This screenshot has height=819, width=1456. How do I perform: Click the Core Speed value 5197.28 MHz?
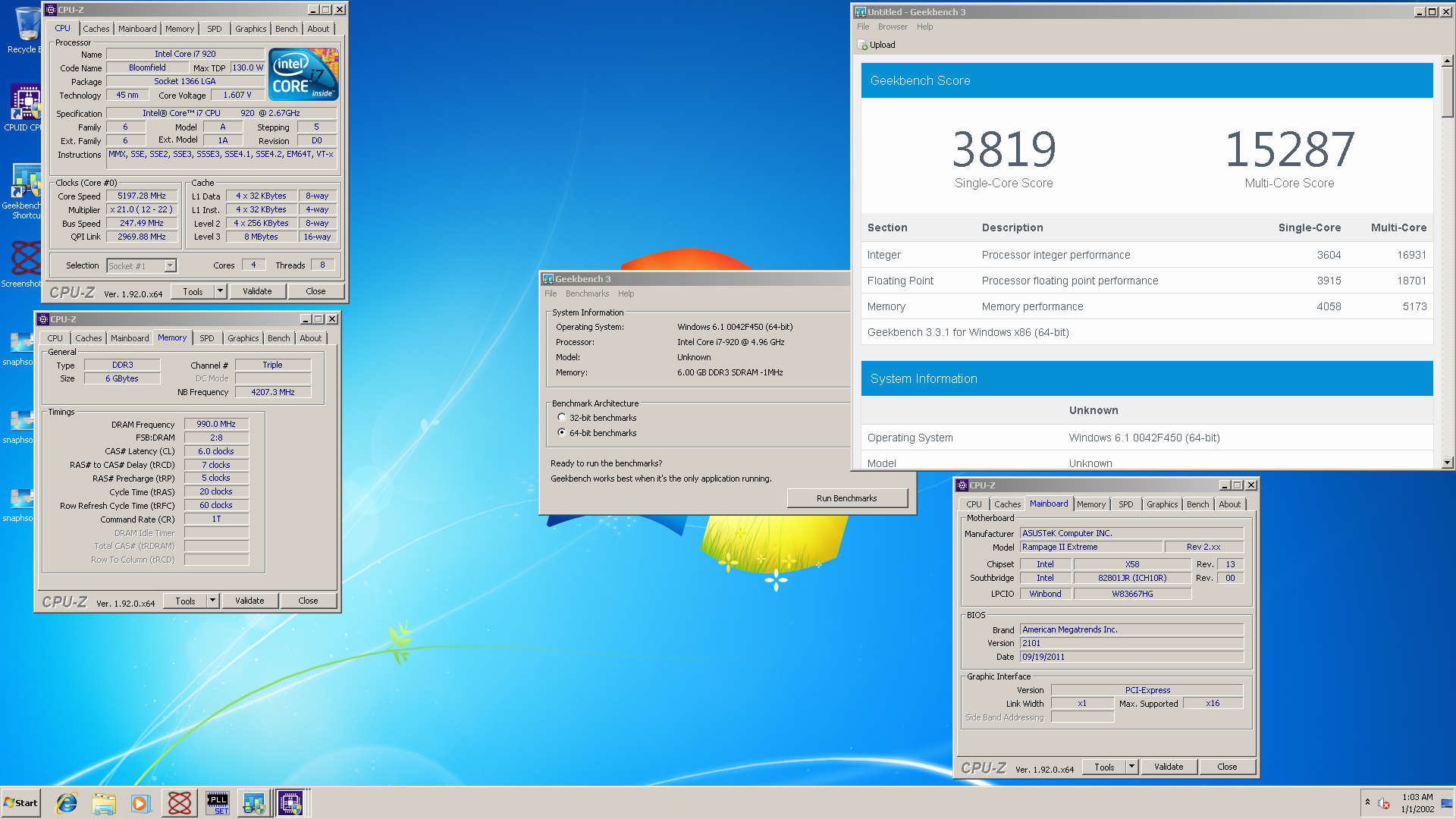[142, 196]
